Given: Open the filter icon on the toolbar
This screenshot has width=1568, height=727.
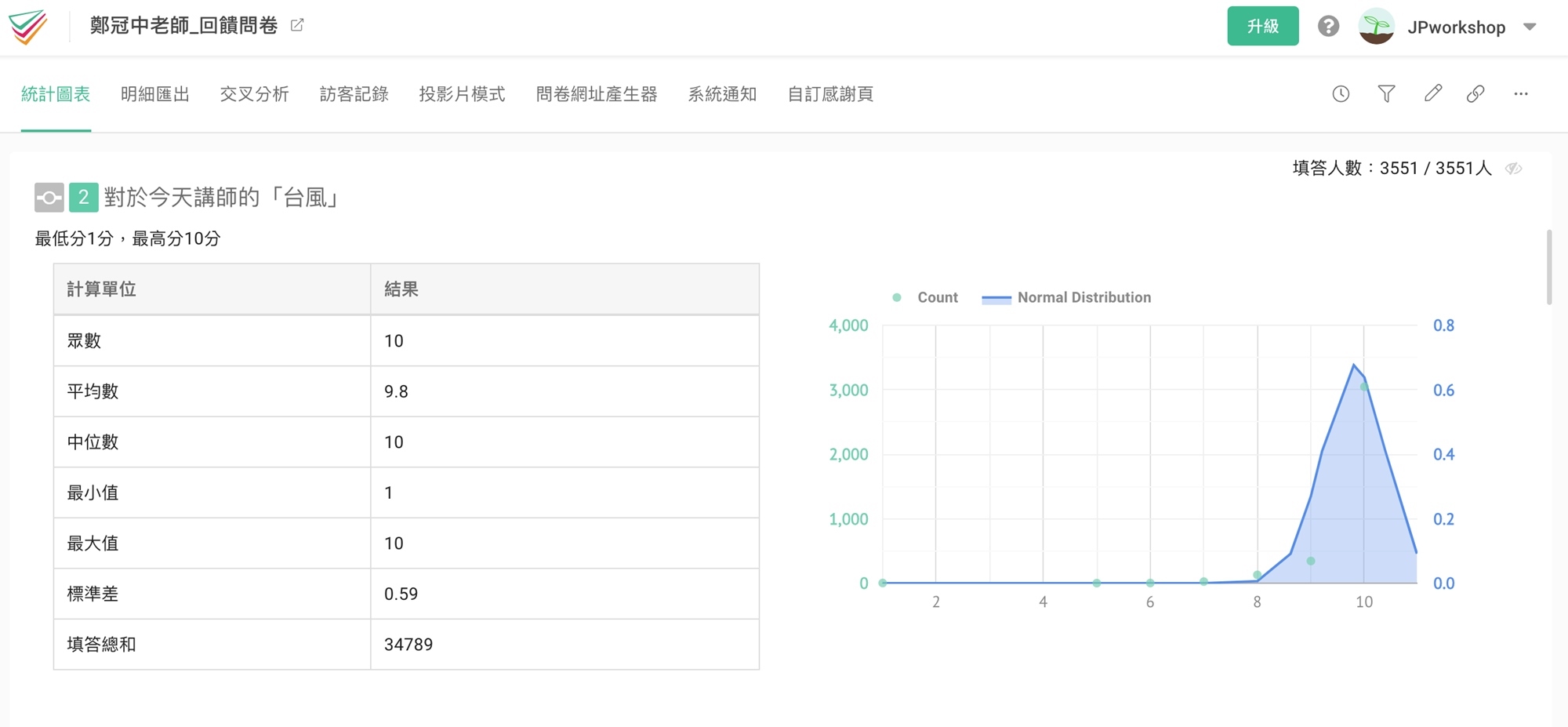Looking at the screenshot, I should point(1387,93).
